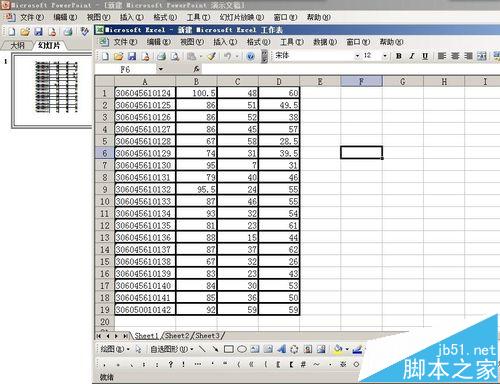Viewport: 500px width, 384px height.
Task: Toggle Center alignment in Excel toolbar
Action: point(455,56)
